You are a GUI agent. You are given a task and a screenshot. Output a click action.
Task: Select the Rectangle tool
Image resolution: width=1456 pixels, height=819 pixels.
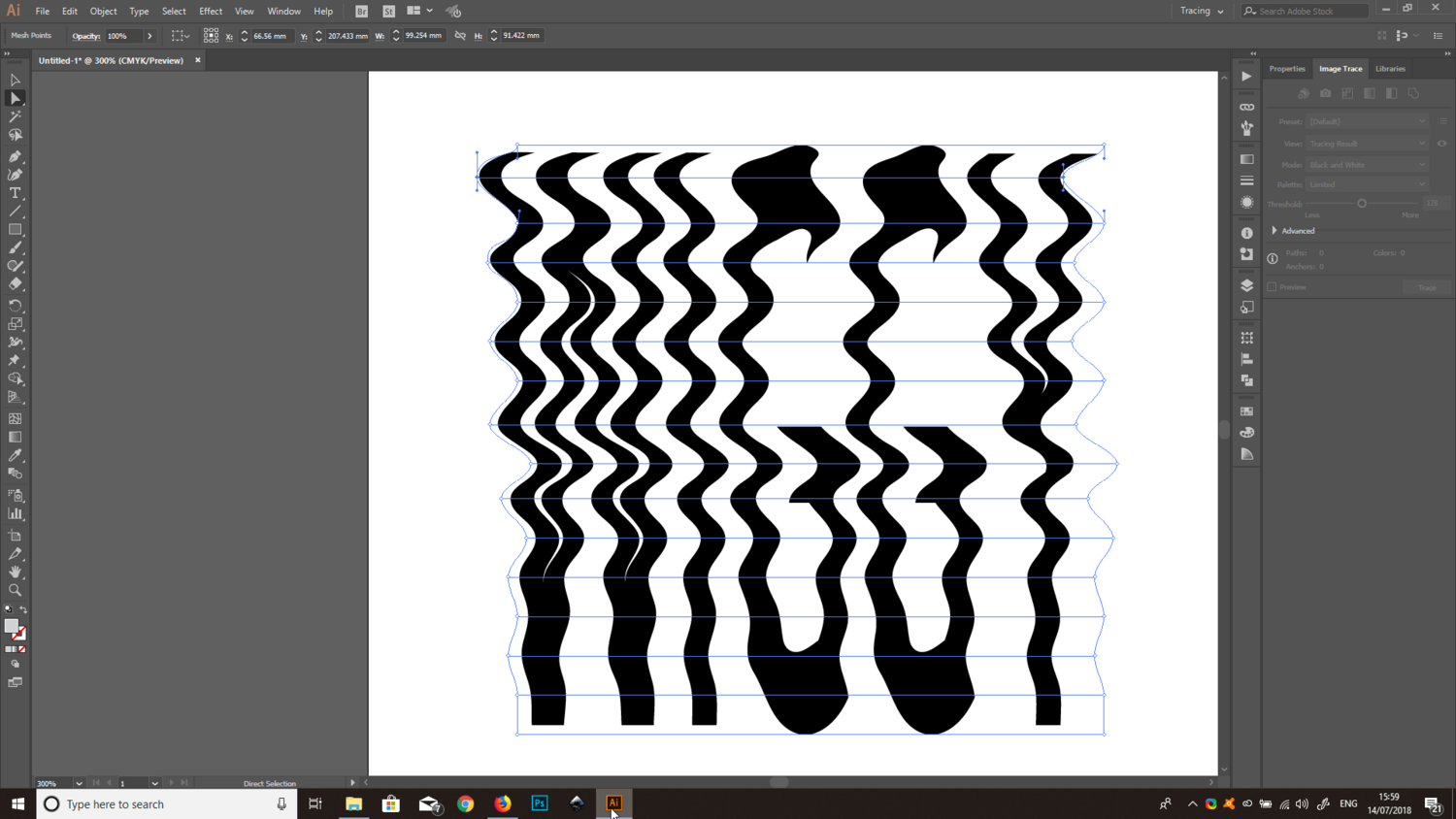[x=15, y=230]
